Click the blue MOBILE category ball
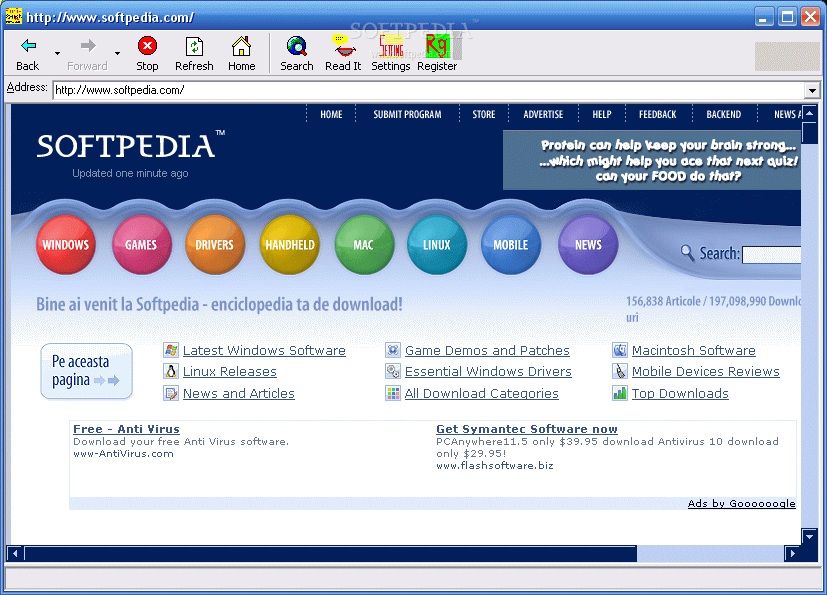The width and height of the screenshot is (827, 595). pos(511,245)
